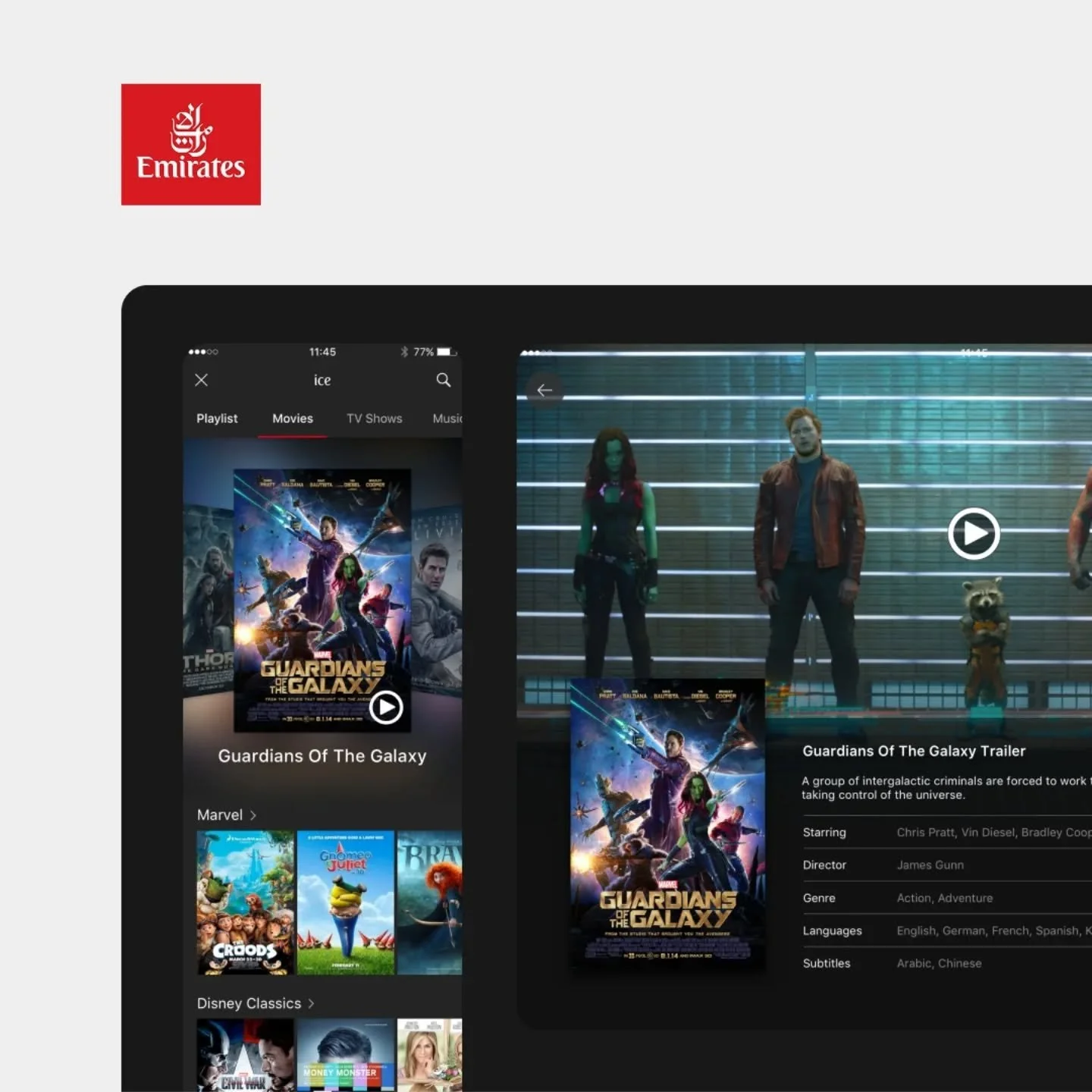Tap the Guardians Of The Galaxy title

click(322, 756)
